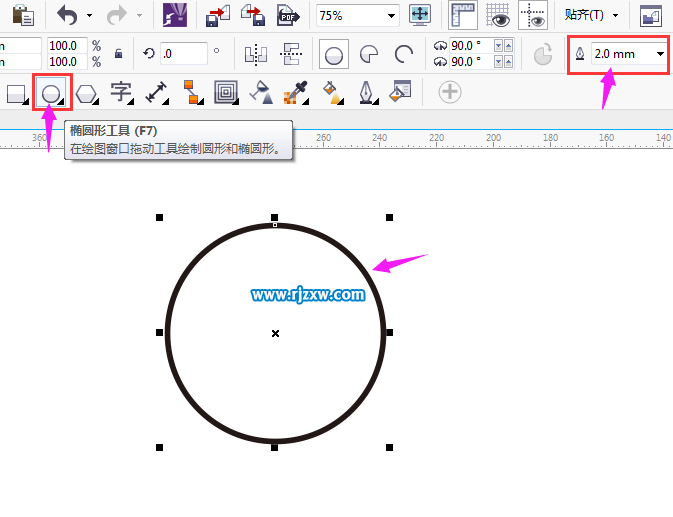Click the mirror horizontally button
Screen dimensions: 673x517
click(x=256, y=54)
